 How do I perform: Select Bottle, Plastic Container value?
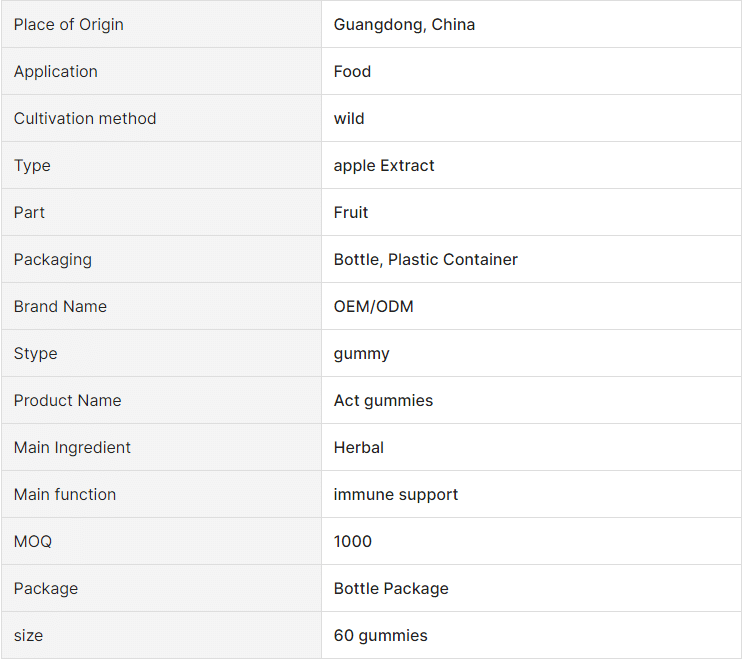pos(425,259)
